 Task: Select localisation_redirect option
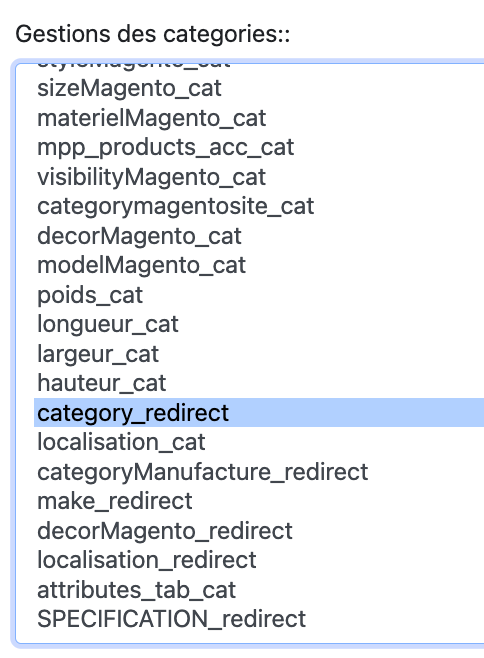tap(259, 560)
